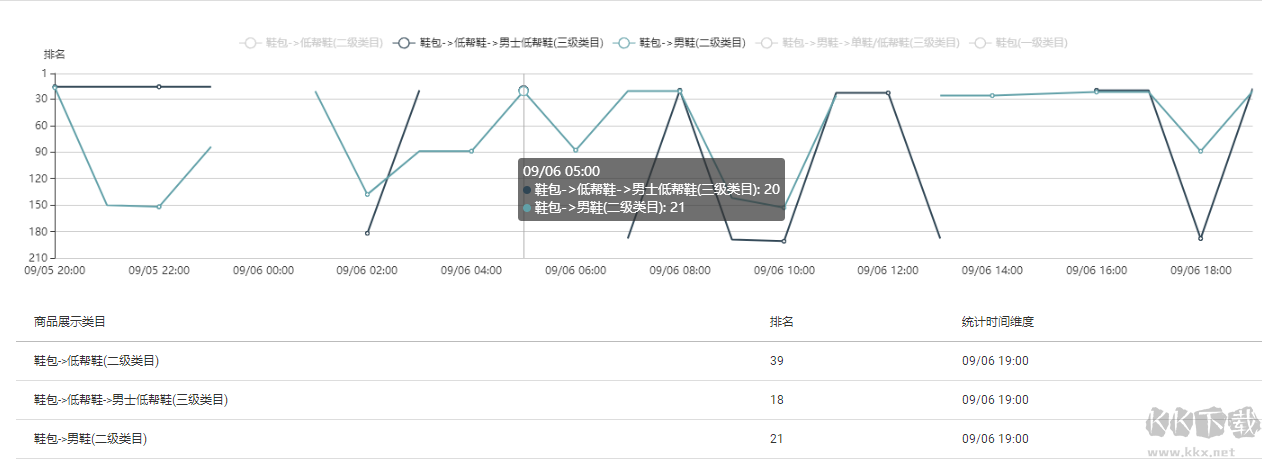Click the greyed 鞋包(一级类目) legend marker icon
The width and height of the screenshot is (1262, 459).
[x=981, y=43]
